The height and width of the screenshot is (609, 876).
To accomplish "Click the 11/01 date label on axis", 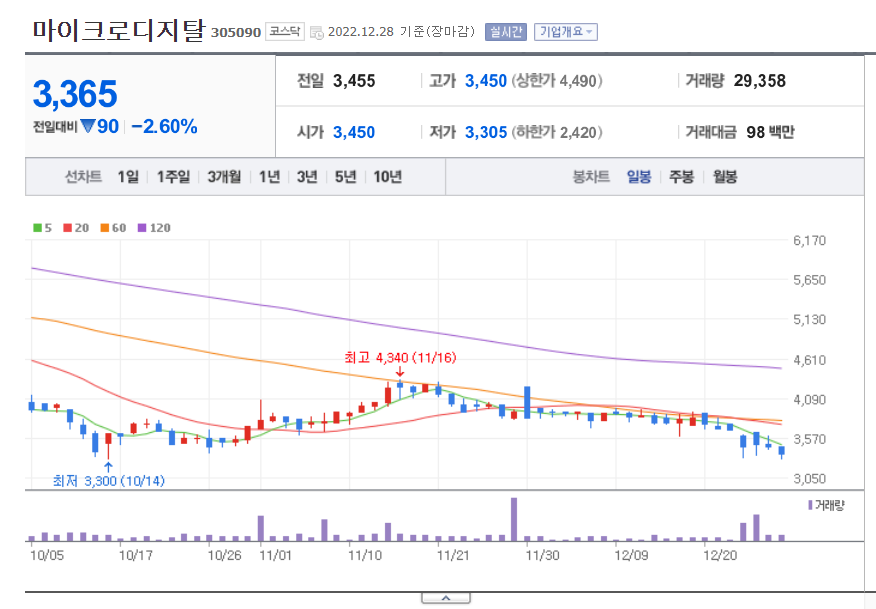I will click(275, 555).
